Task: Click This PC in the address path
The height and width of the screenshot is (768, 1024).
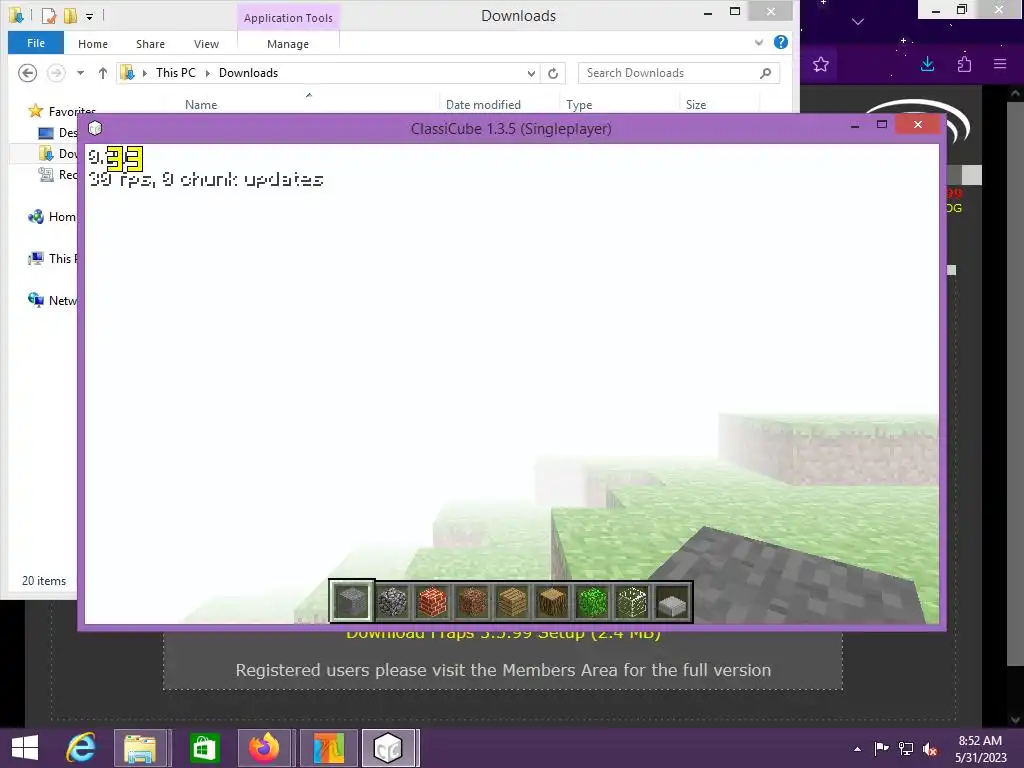Action: click(176, 72)
